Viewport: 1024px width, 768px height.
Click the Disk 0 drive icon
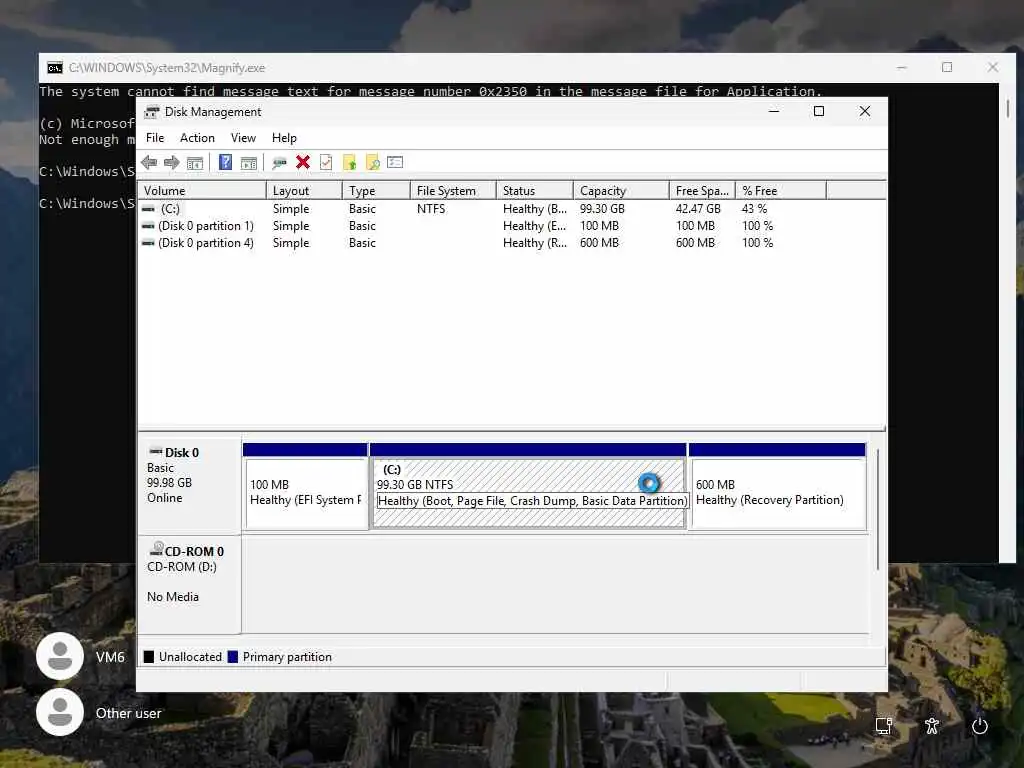pos(155,451)
